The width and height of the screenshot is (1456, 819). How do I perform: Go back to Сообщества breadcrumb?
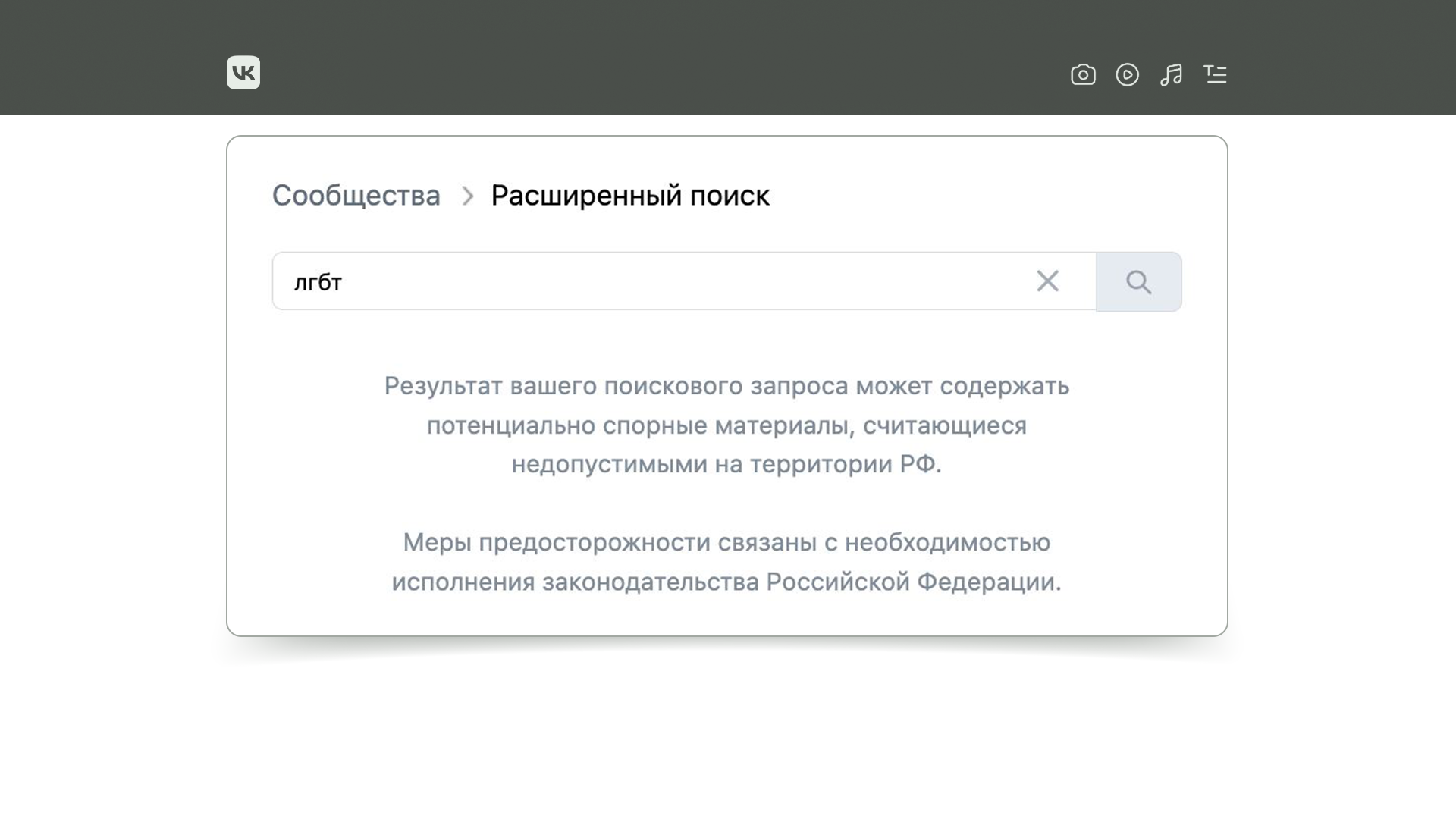pyautogui.click(x=356, y=196)
